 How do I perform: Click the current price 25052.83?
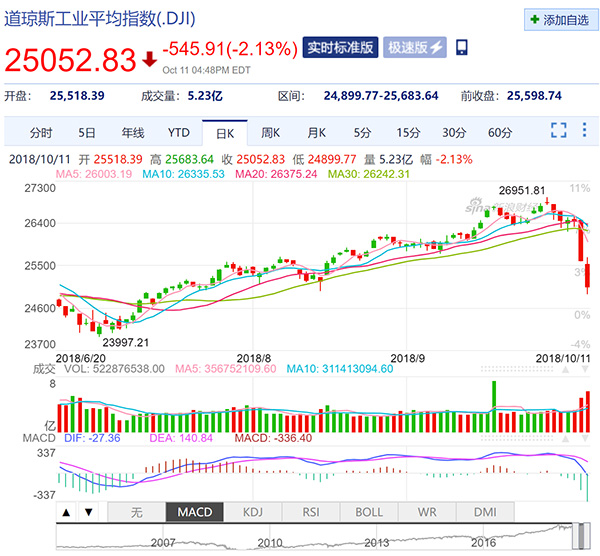point(70,60)
